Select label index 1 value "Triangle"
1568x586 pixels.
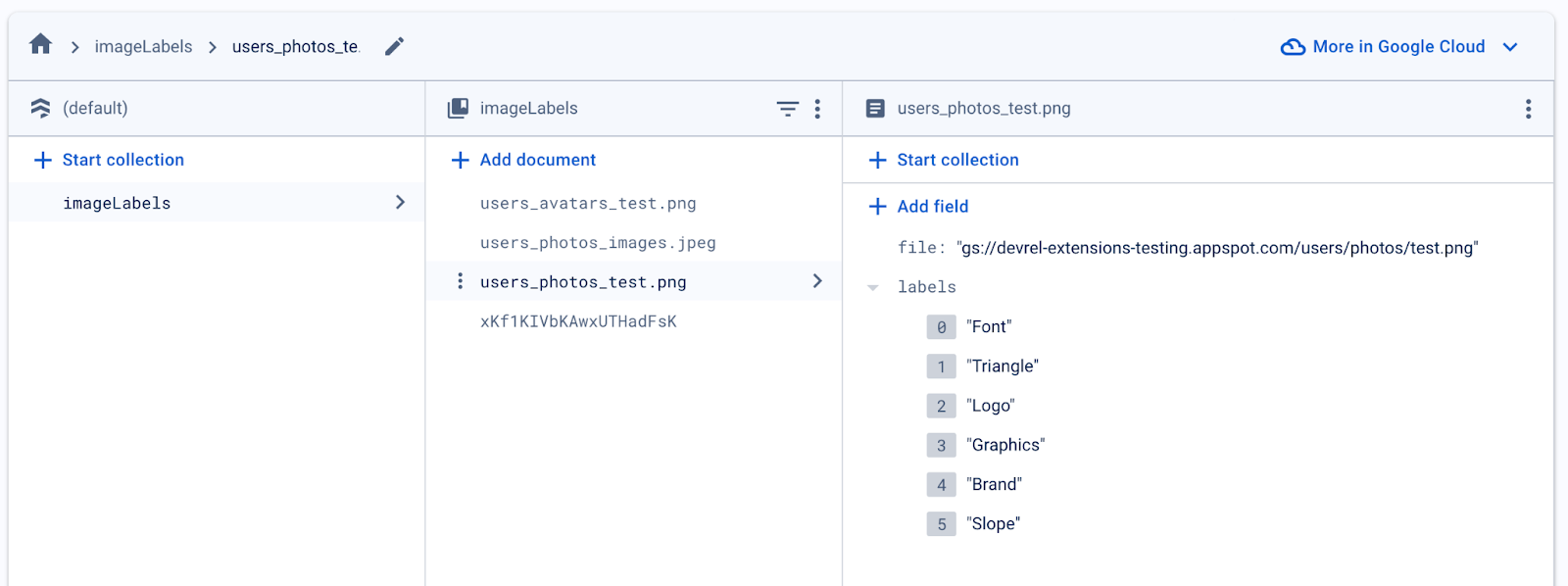pos(1003,366)
